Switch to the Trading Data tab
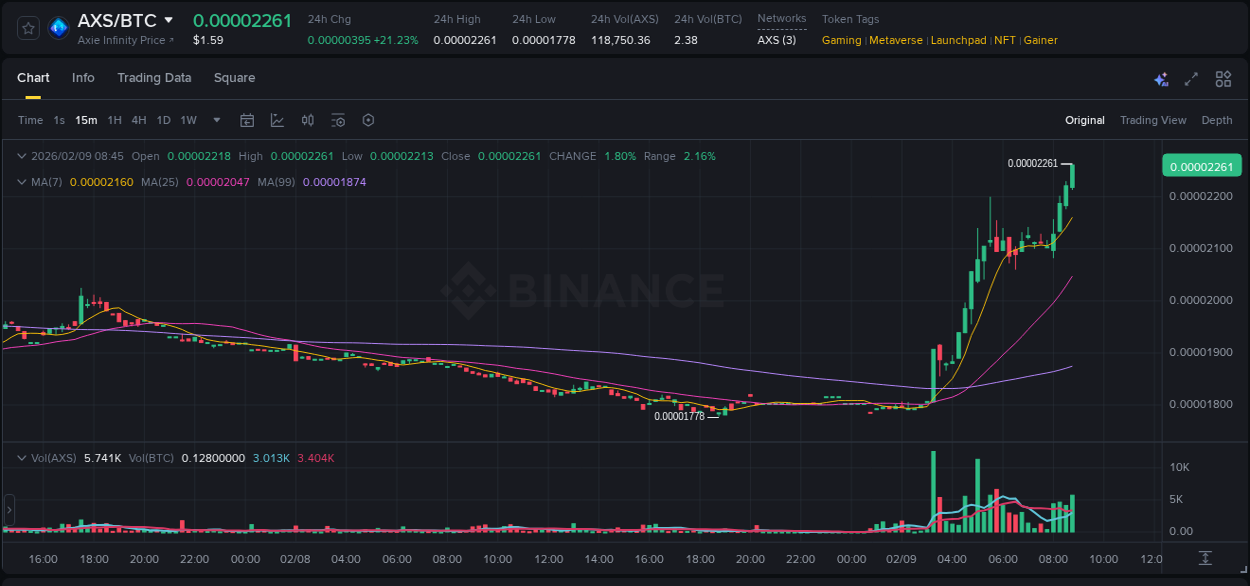1250x586 pixels. (154, 78)
